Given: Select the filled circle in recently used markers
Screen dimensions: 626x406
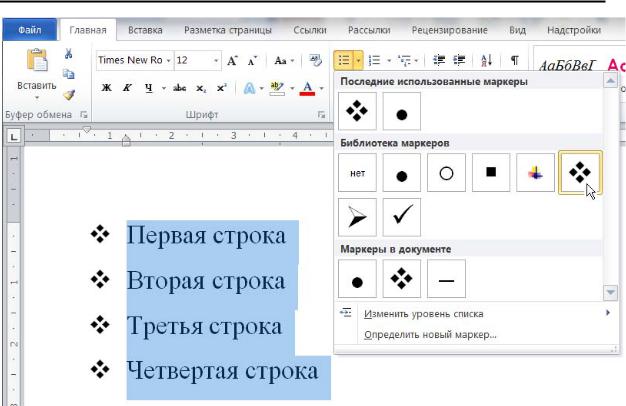Looking at the screenshot, I should click(402, 111).
